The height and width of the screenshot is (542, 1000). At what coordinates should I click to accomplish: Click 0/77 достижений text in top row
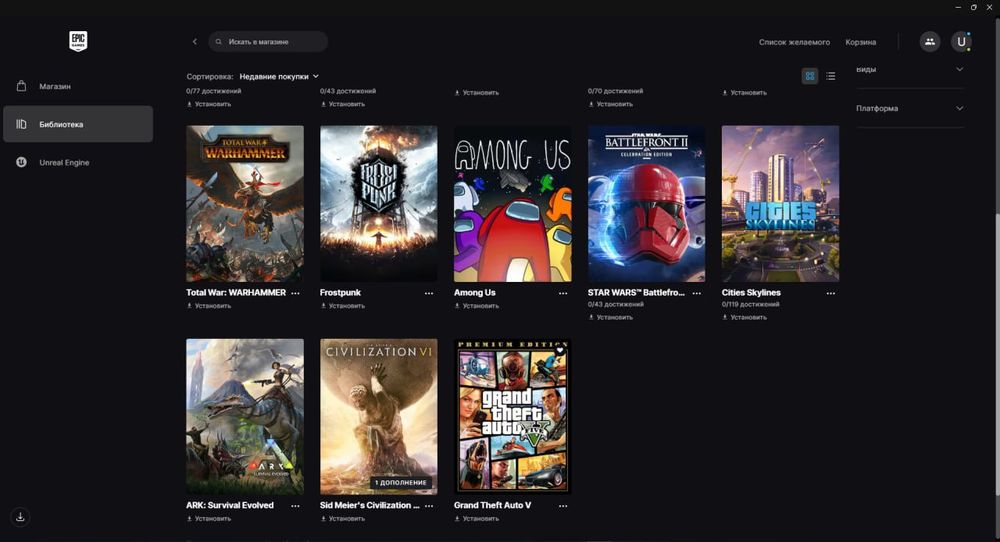point(214,91)
